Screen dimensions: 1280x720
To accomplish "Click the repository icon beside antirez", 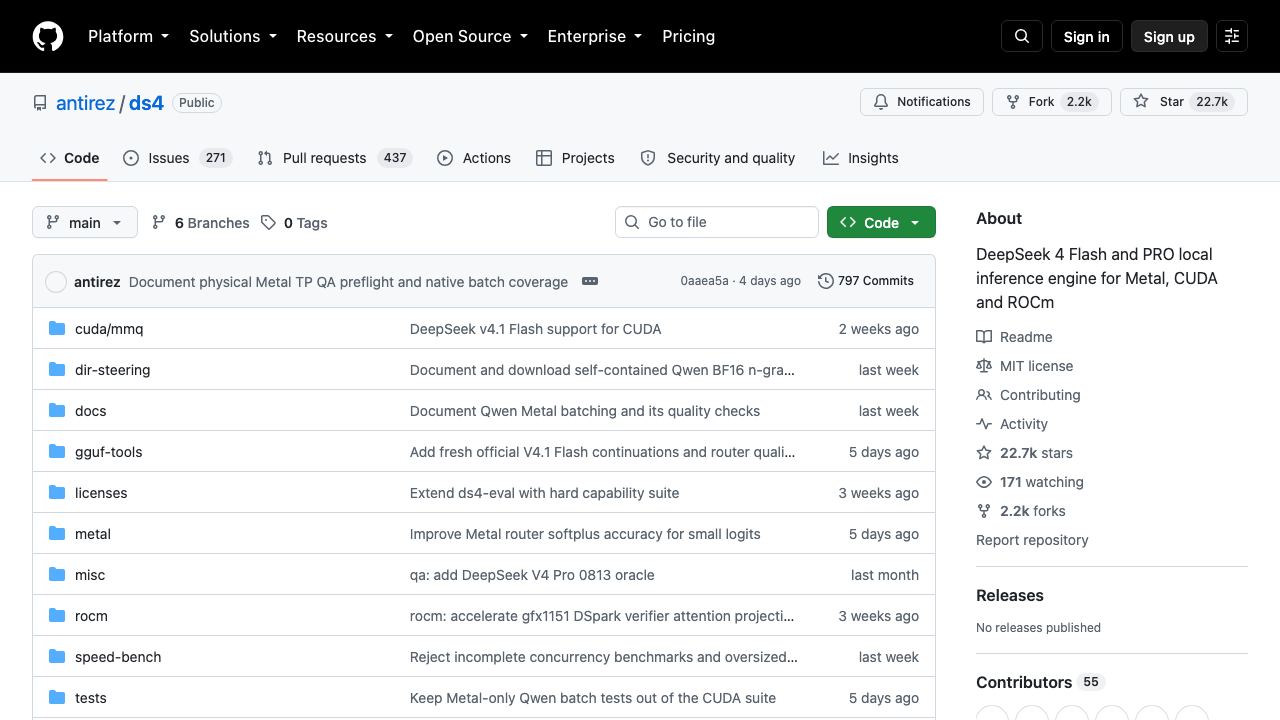I will 40,103.
